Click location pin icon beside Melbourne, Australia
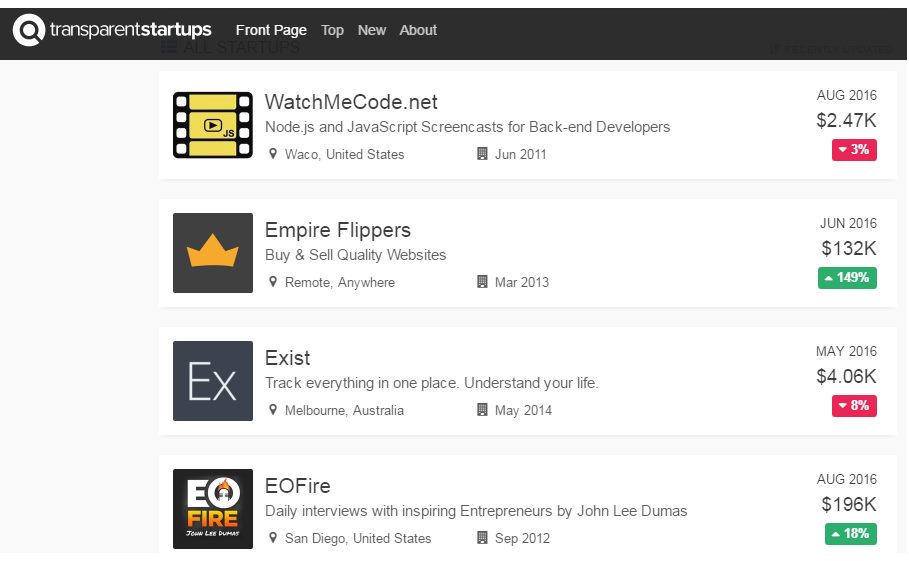Image resolution: width=909 pixels, height=561 pixels. pos(272,410)
